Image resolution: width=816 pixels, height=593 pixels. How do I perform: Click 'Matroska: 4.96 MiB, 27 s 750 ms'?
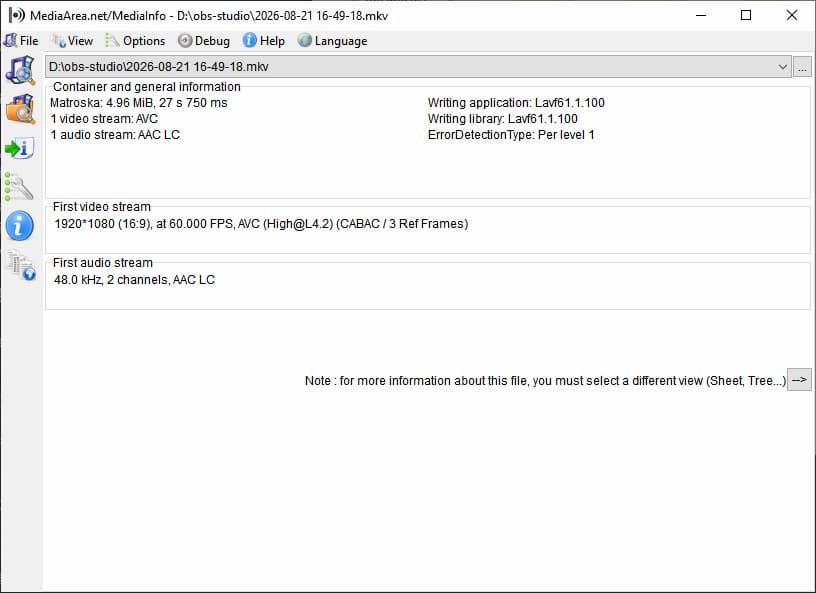[139, 103]
